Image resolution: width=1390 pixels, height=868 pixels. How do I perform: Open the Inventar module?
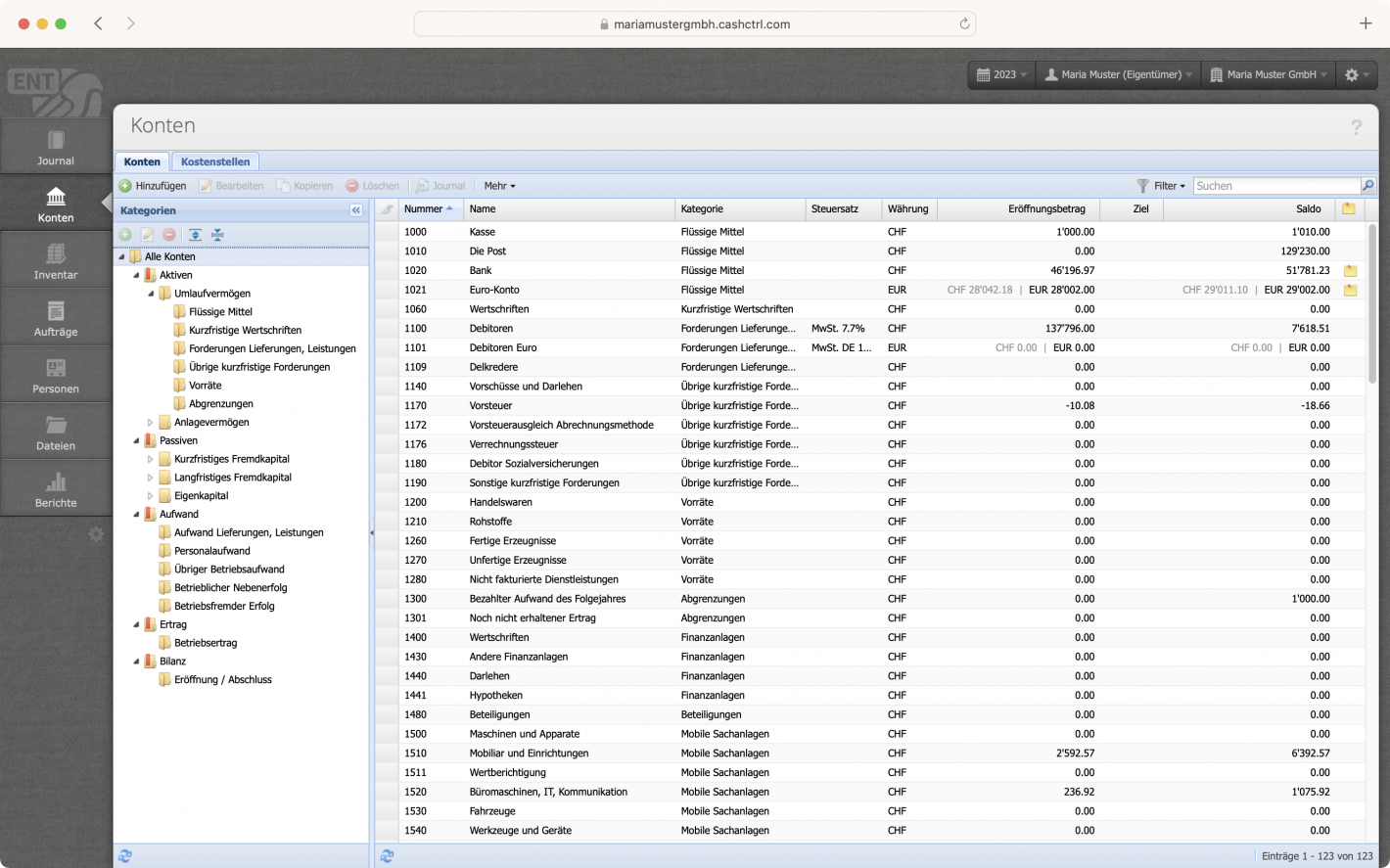55,259
